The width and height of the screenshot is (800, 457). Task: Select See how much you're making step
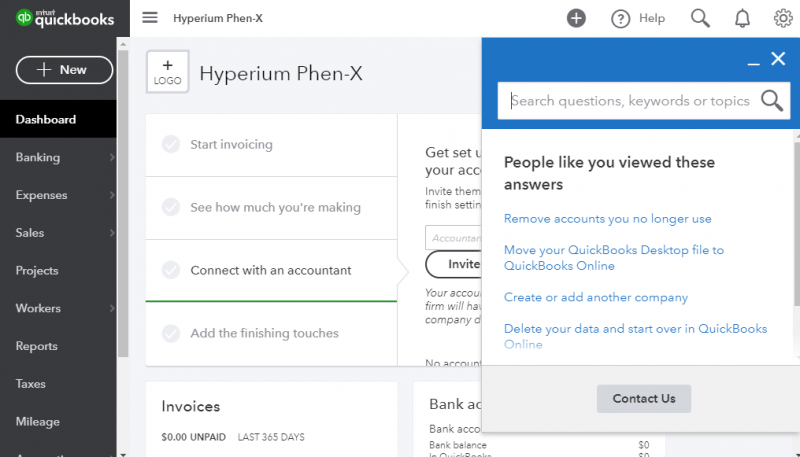pyautogui.click(x=271, y=208)
